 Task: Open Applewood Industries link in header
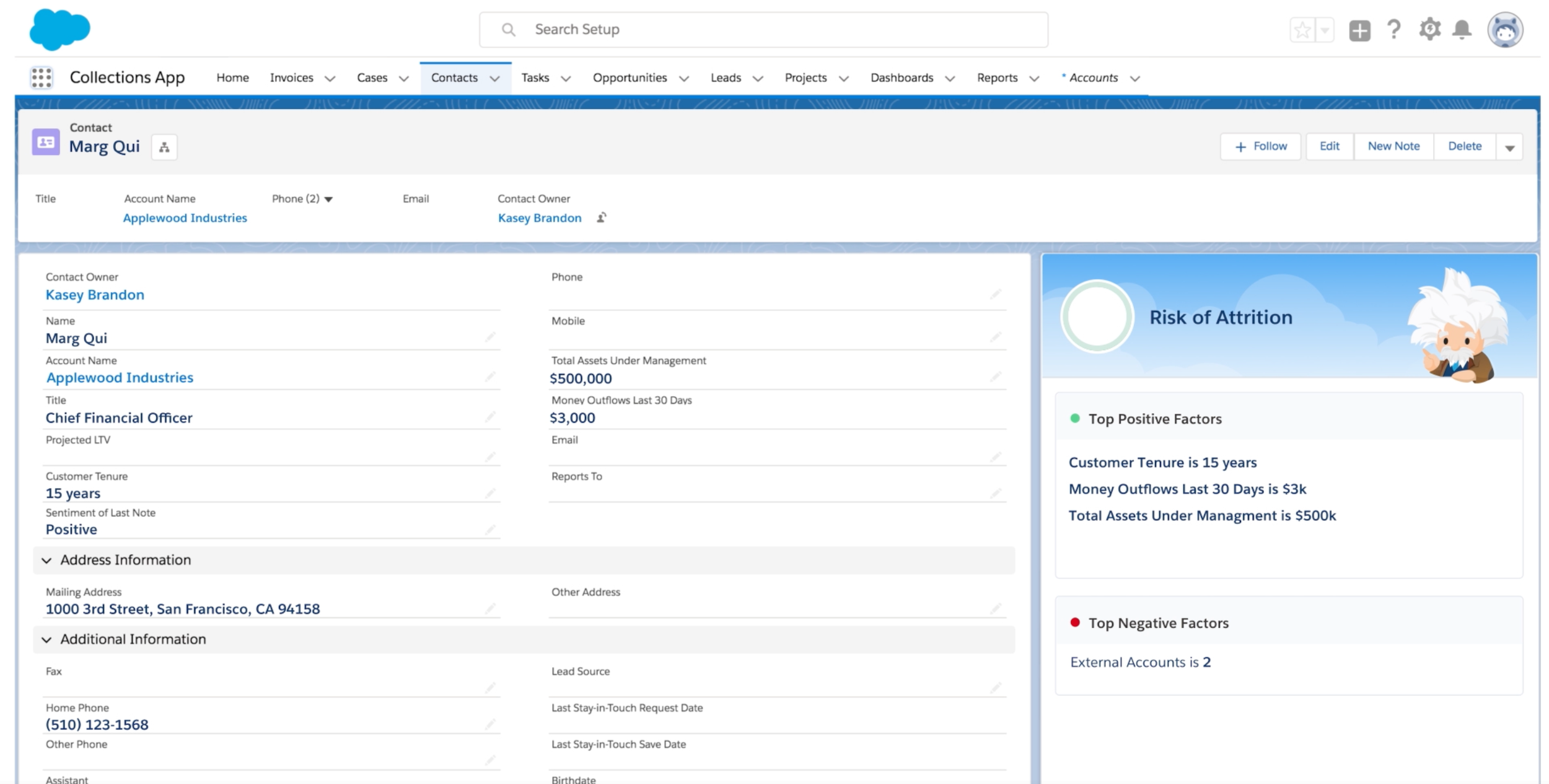pyautogui.click(x=185, y=218)
